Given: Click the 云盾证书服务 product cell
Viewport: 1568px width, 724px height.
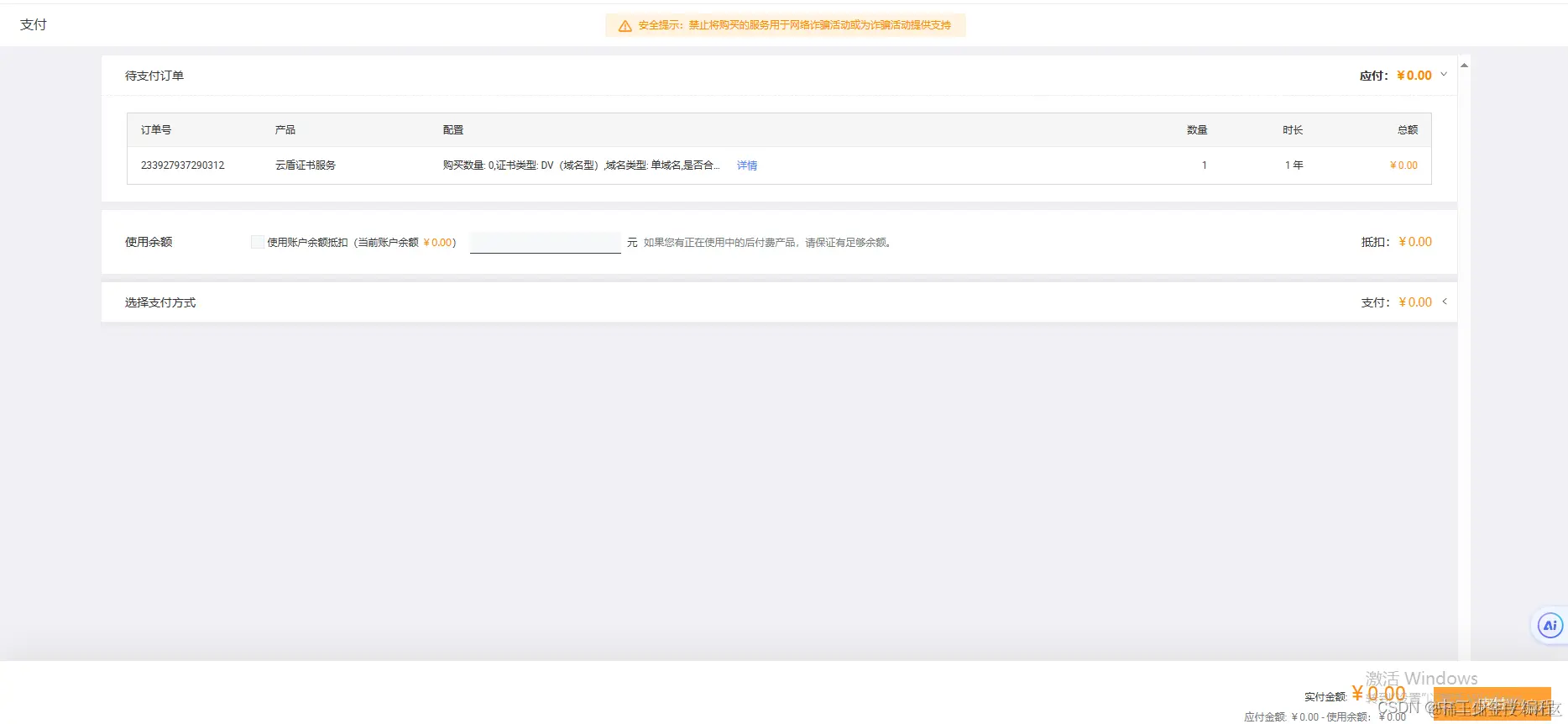Looking at the screenshot, I should coord(306,165).
